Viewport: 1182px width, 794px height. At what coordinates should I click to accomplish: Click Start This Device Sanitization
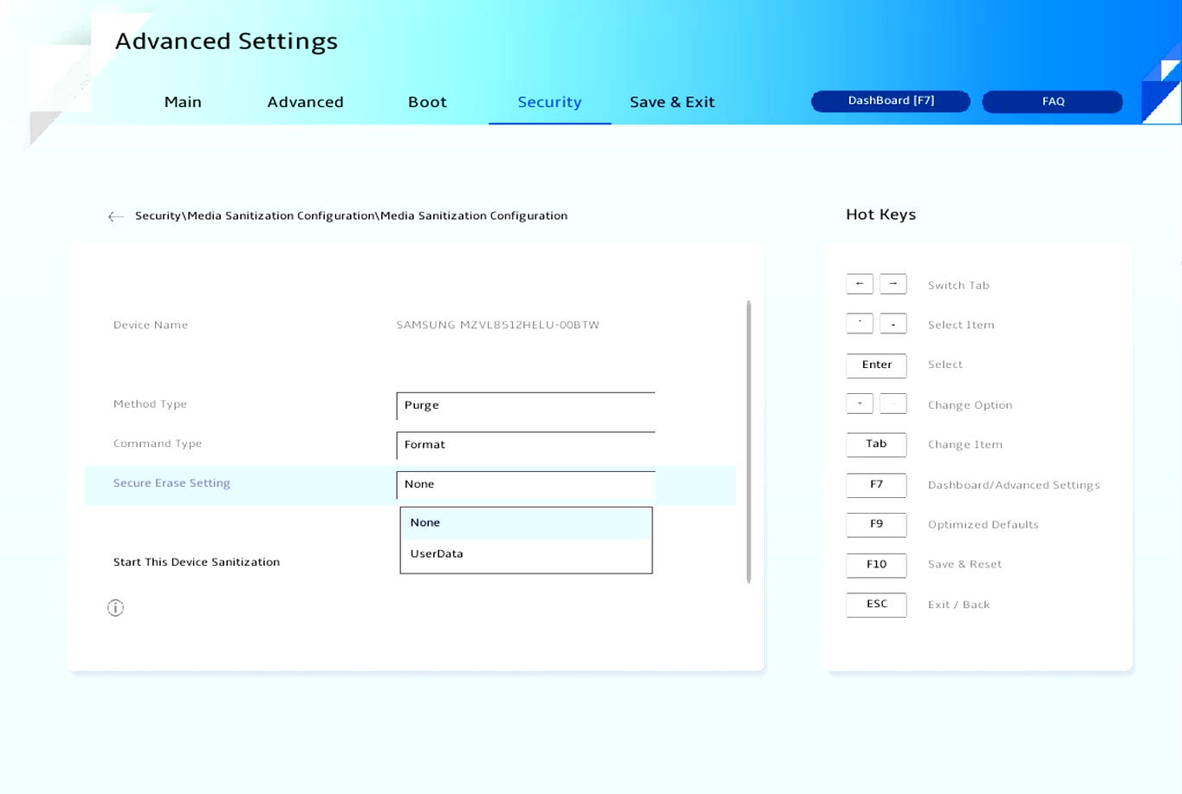tap(196, 562)
